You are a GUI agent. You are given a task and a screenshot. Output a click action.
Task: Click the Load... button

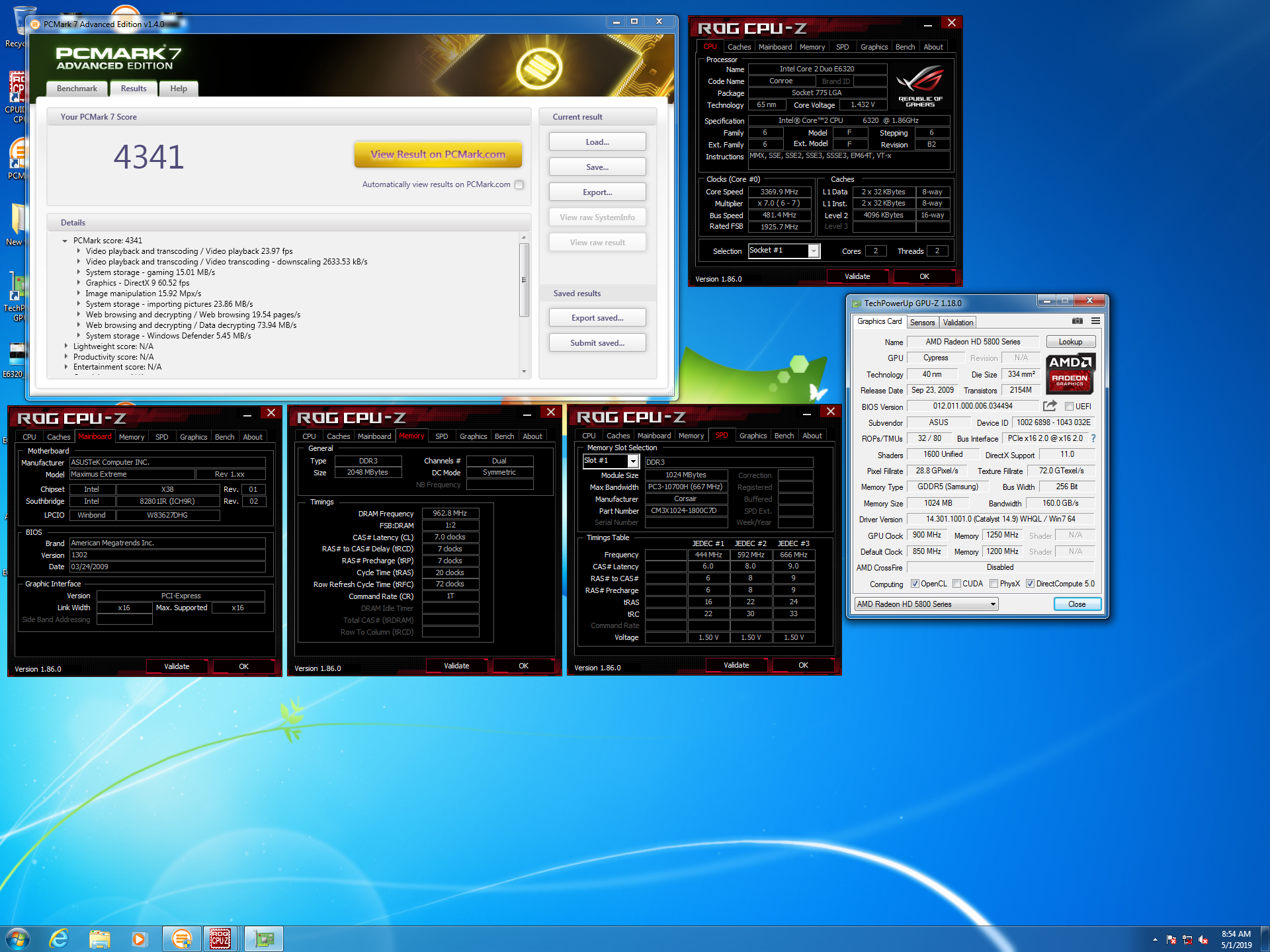point(597,142)
